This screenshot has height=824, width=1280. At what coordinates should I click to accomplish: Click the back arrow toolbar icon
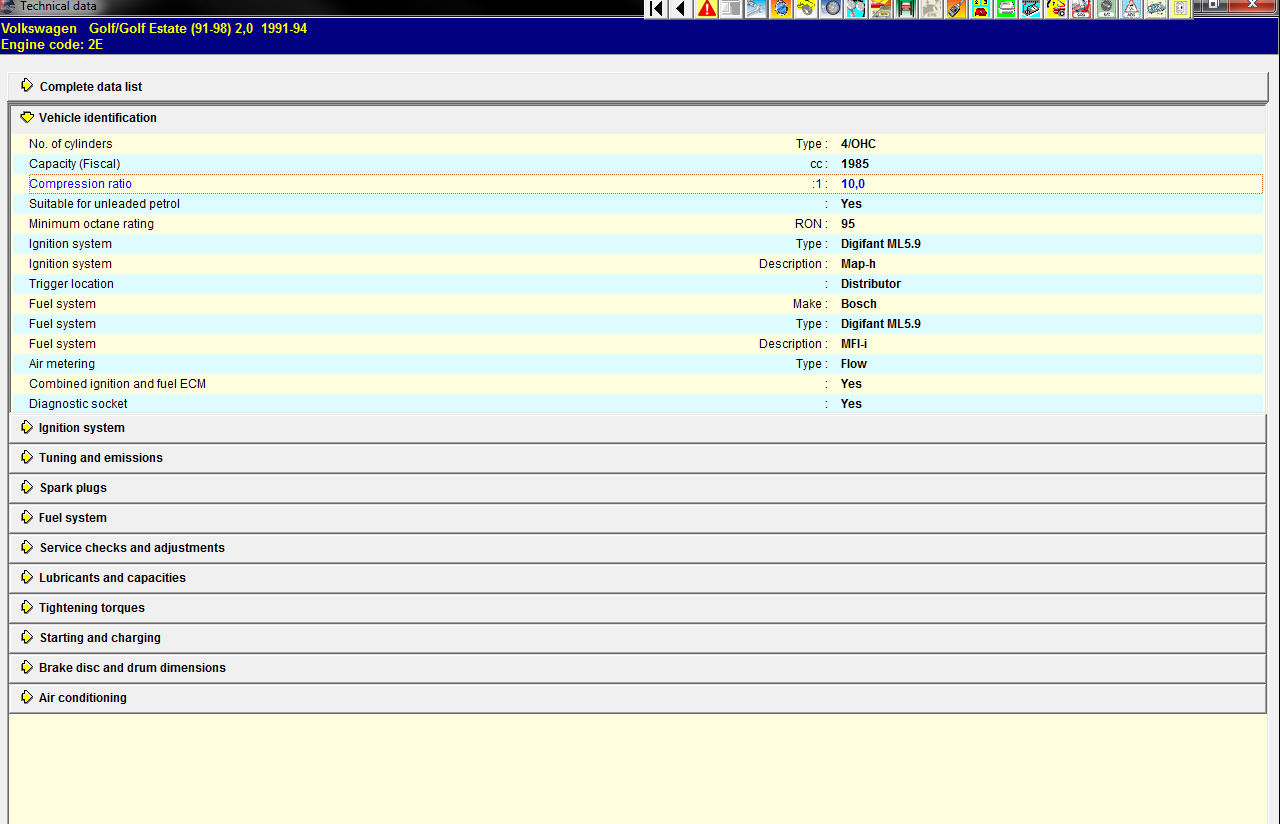[681, 9]
